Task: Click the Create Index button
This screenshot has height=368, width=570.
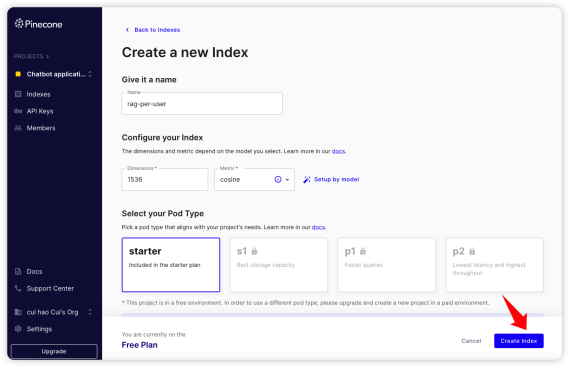Action: pyautogui.click(x=519, y=341)
